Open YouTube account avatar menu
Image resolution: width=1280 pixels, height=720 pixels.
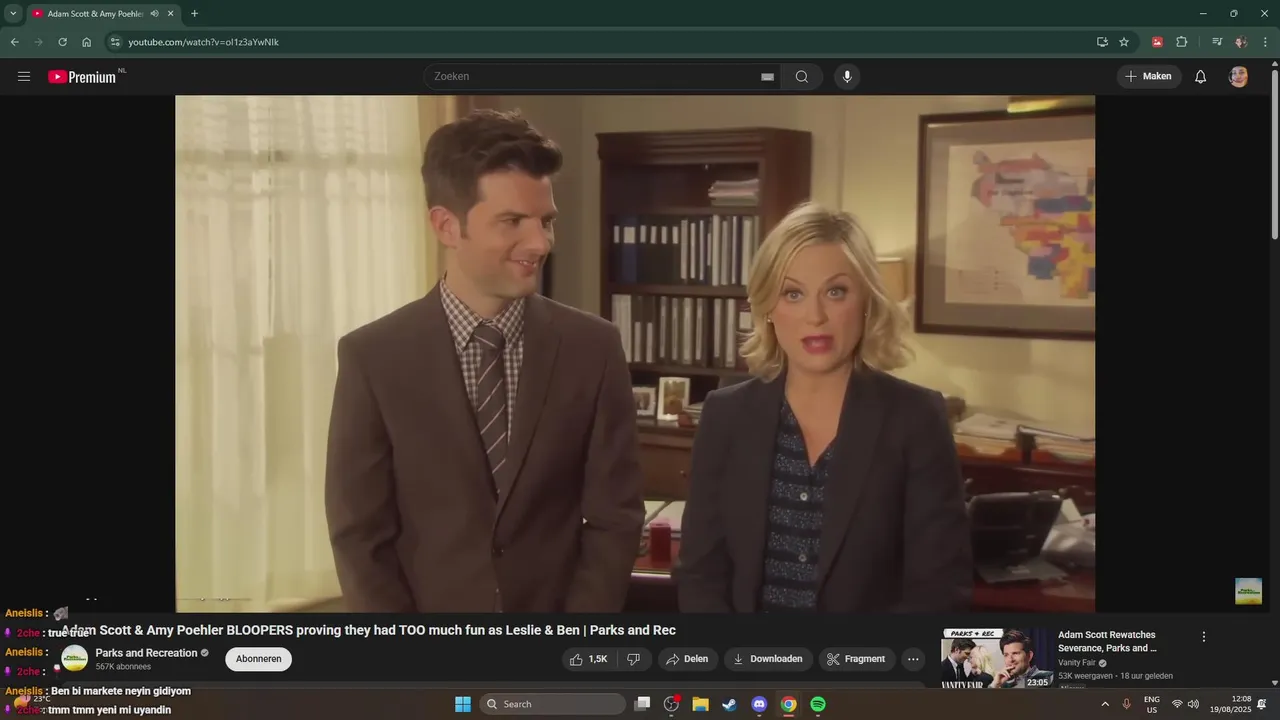coord(1238,77)
